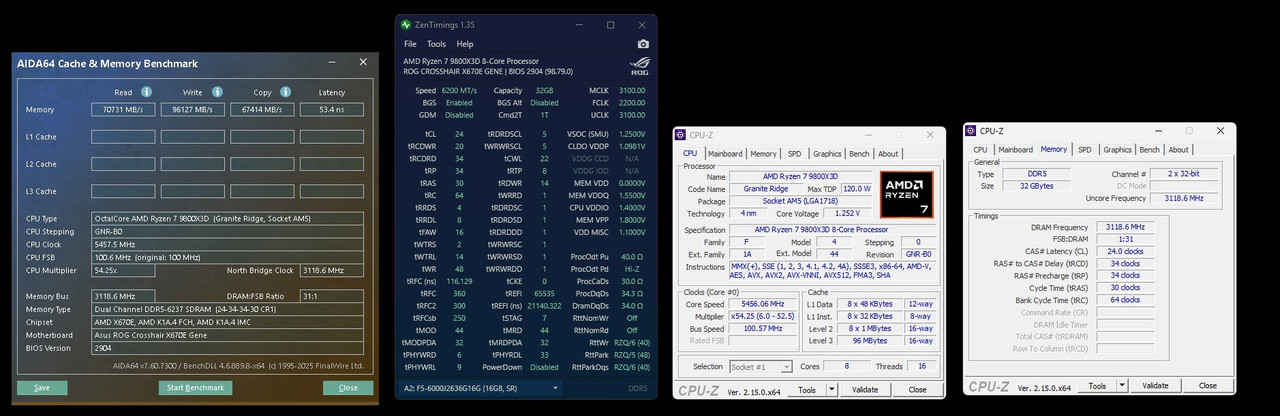Click Tools button in CPU-Z CPU window

(808, 390)
